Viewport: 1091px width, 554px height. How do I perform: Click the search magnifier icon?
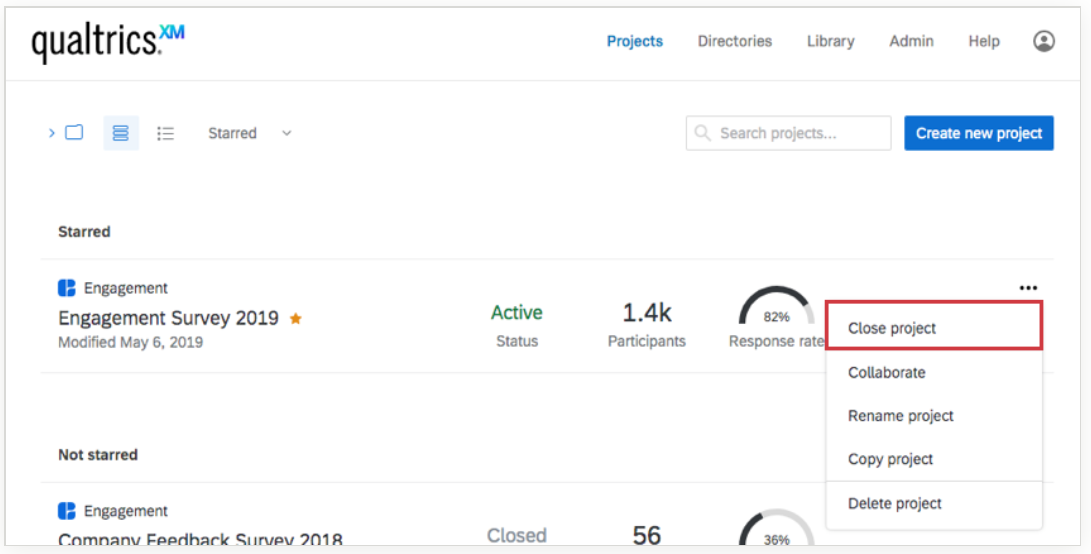[703, 133]
